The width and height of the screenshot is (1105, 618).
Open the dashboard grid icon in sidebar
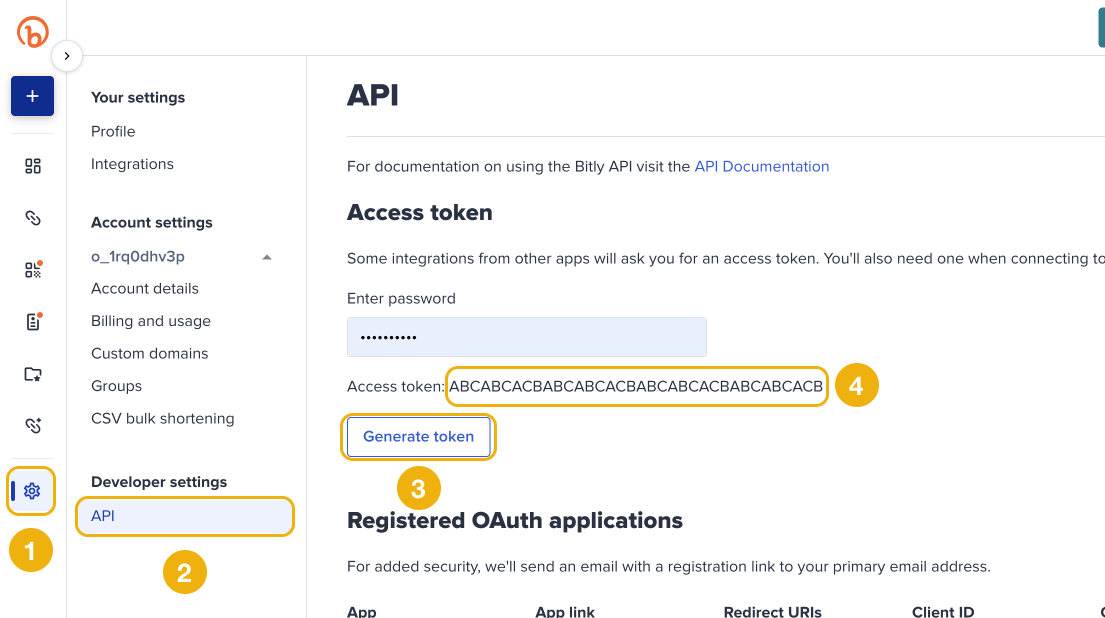click(32, 166)
